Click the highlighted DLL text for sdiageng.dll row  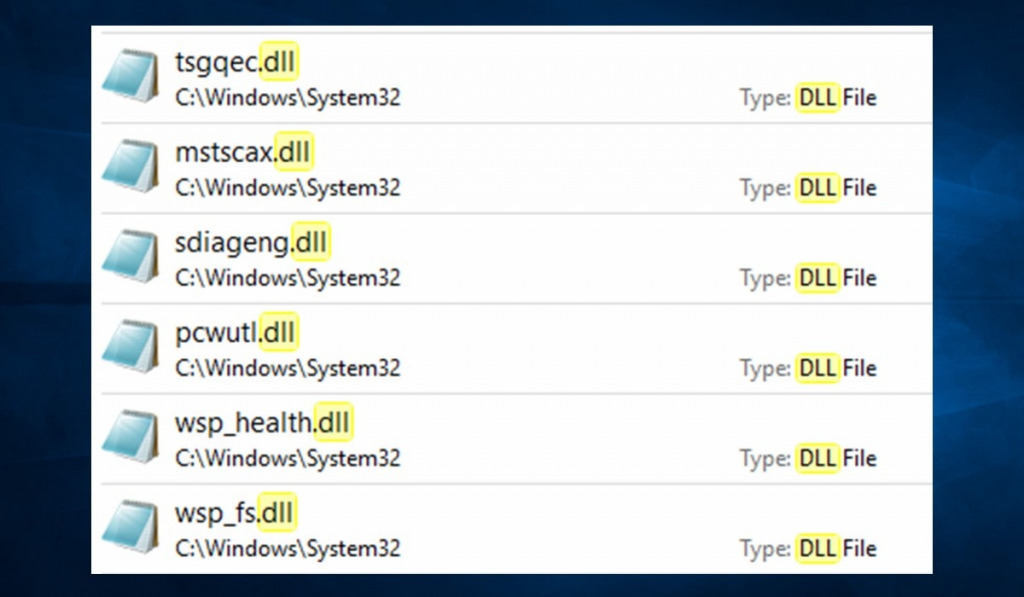click(817, 277)
